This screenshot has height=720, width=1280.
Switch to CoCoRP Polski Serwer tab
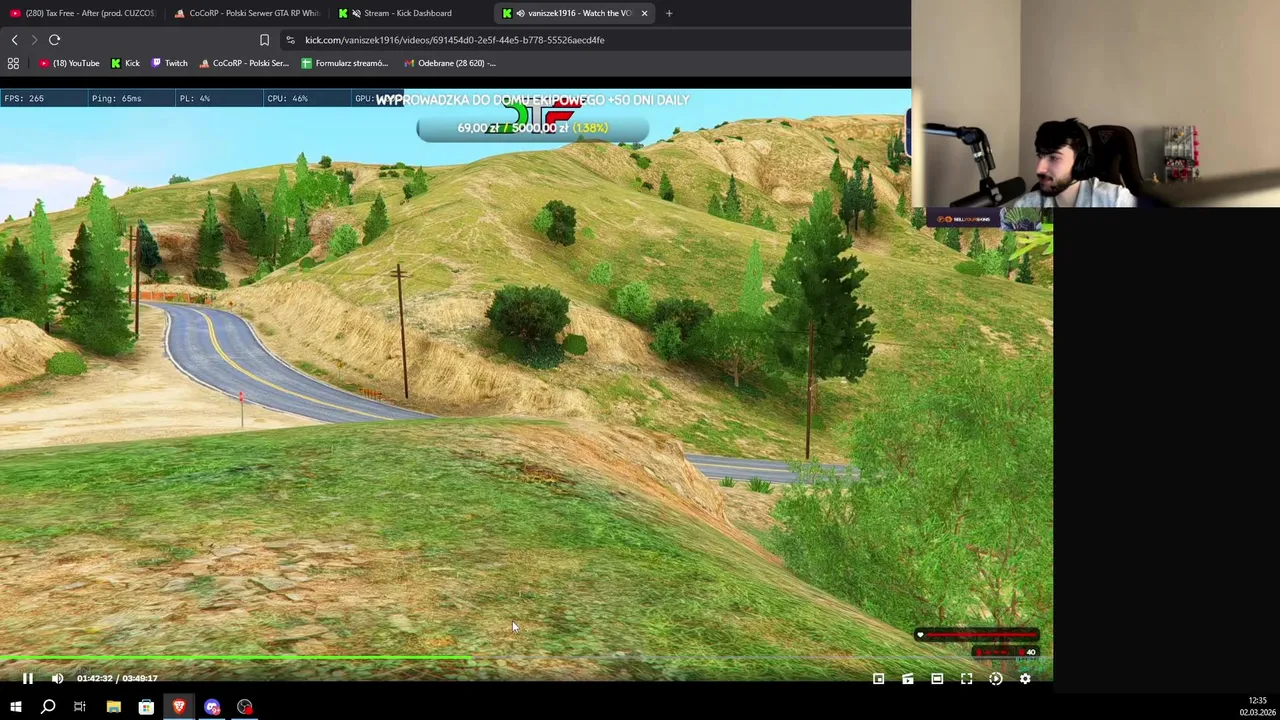click(246, 13)
